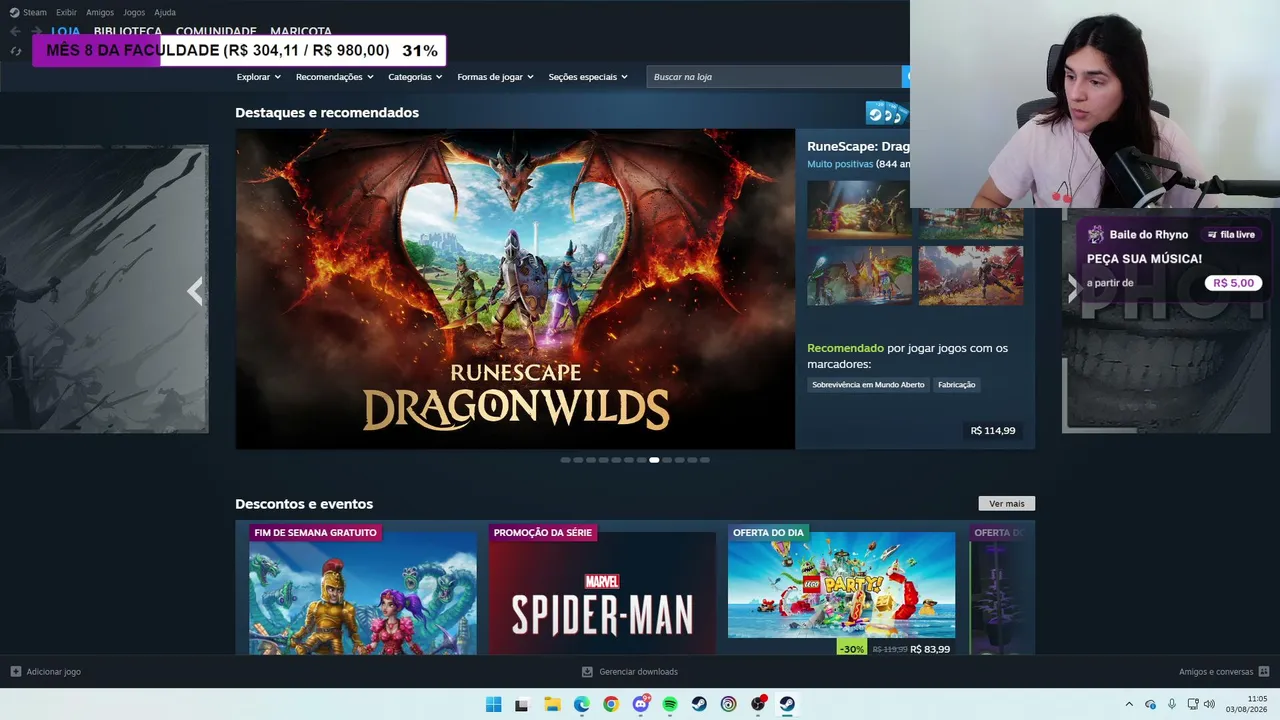Open Spotify from the taskbar
Image resolution: width=1280 pixels, height=720 pixels.
(670, 704)
